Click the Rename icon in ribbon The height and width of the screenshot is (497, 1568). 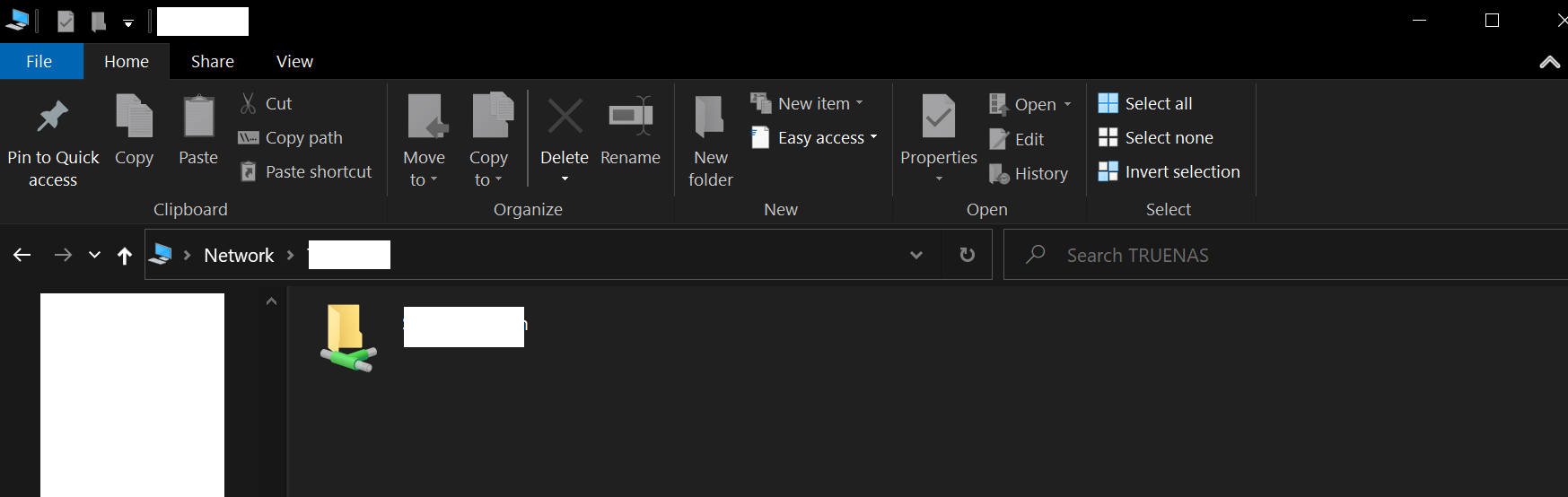point(630,118)
